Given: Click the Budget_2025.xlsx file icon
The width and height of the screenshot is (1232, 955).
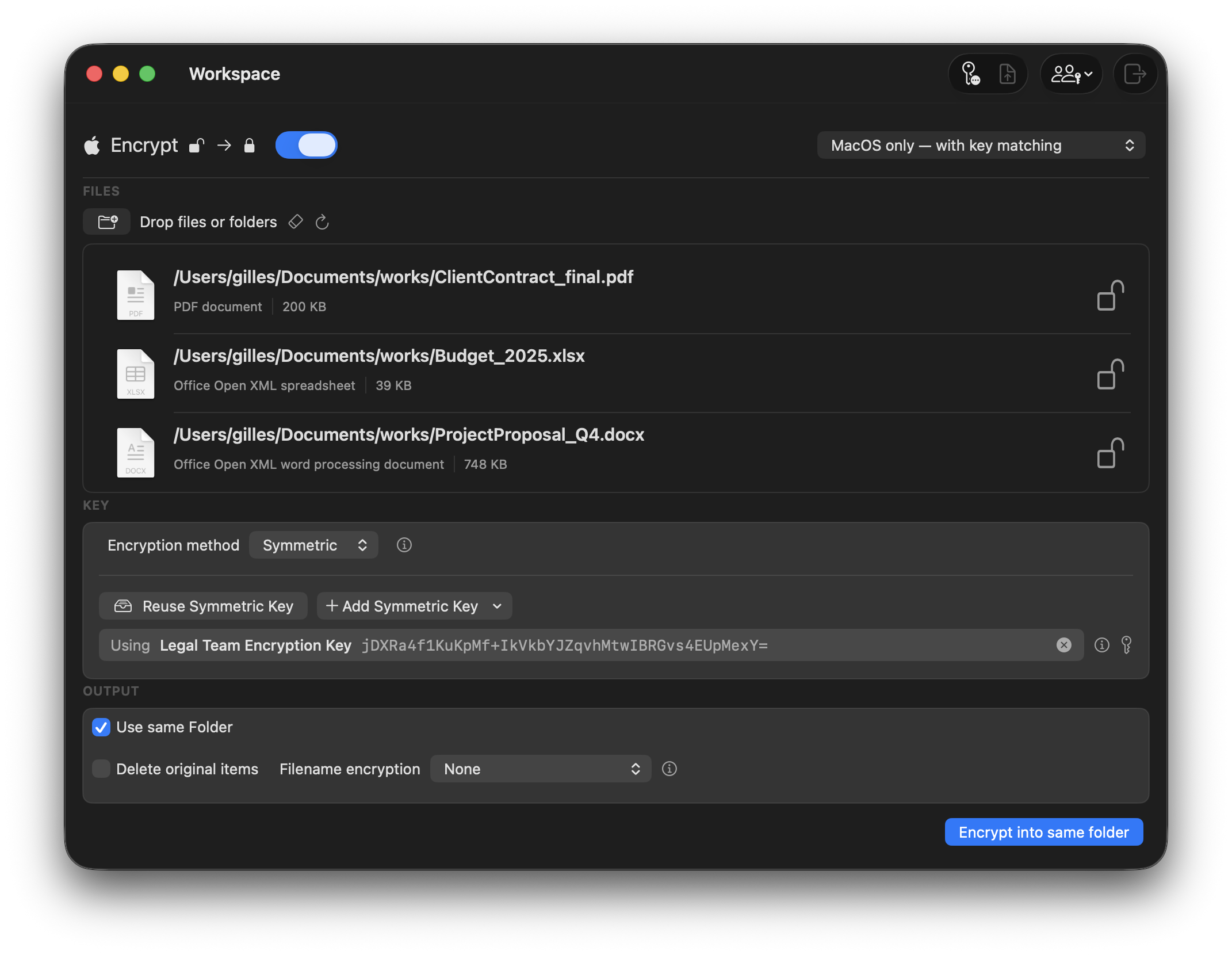Looking at the screenshot, I should pyautogui.click(x=136, y=373).
